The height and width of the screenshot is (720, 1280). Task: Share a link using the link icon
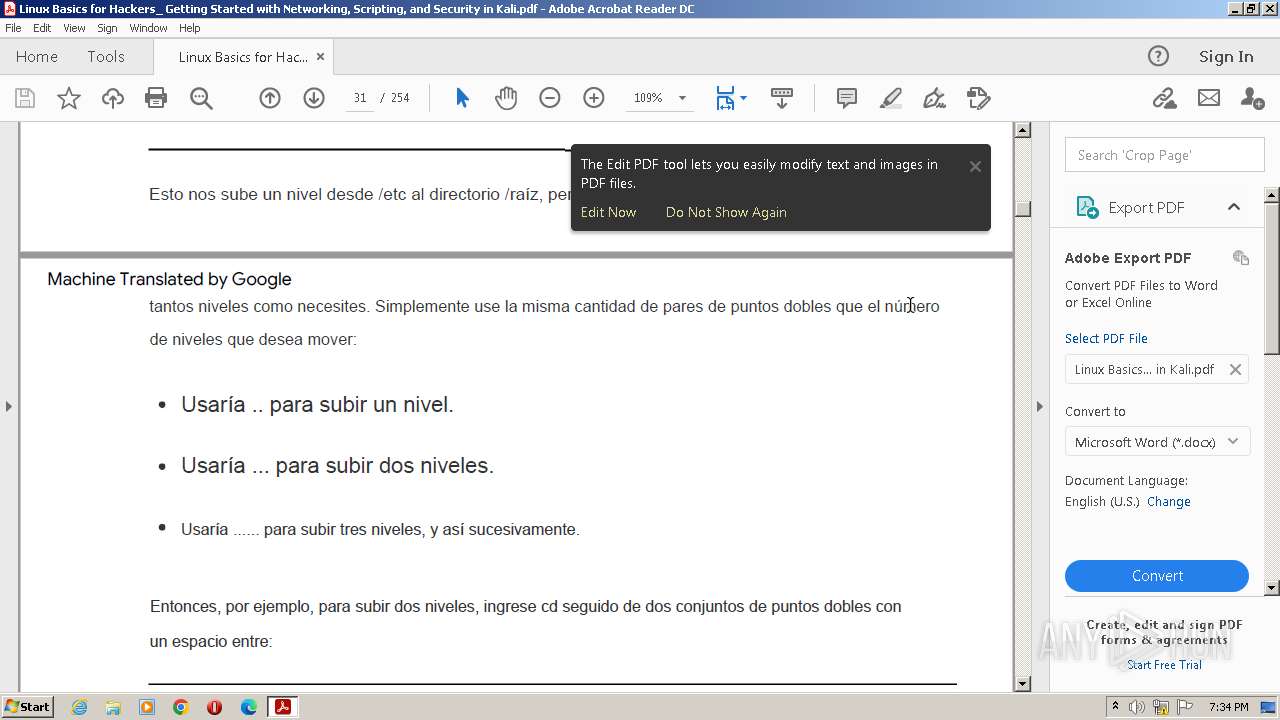point(1164,98)
